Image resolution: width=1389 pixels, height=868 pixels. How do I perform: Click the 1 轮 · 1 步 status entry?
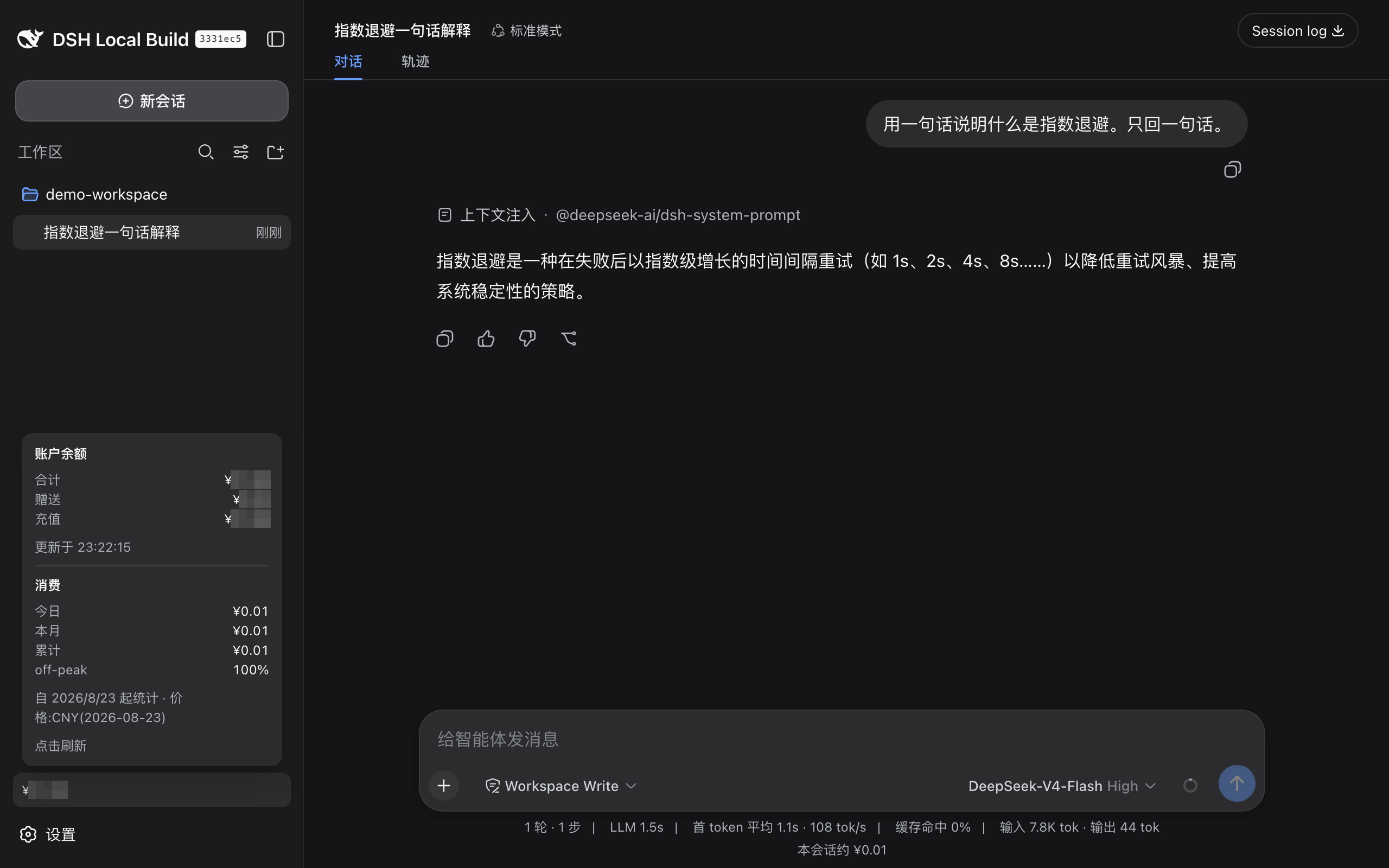click(552, 827)
